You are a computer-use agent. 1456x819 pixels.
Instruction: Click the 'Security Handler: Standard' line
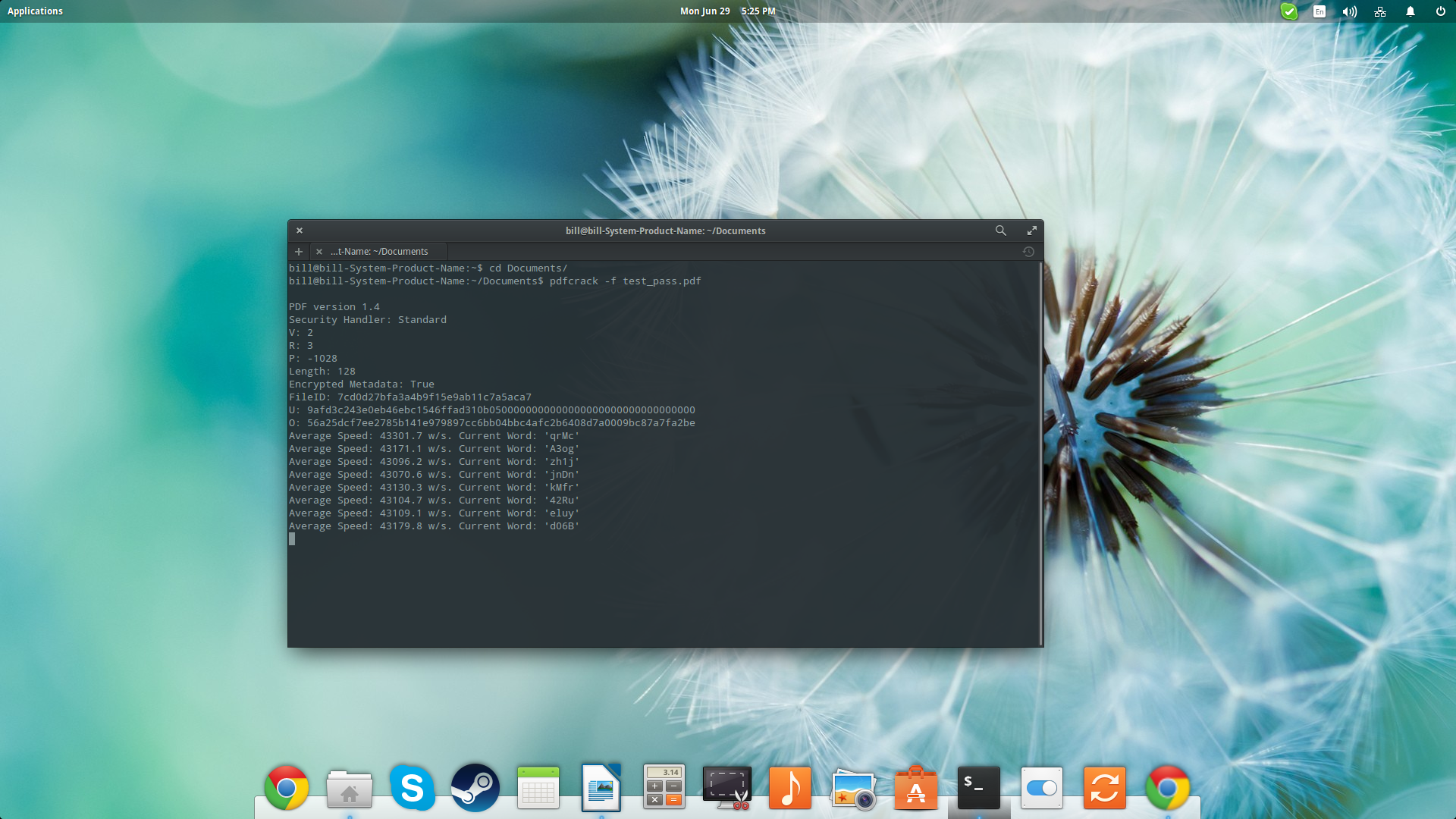368,320
